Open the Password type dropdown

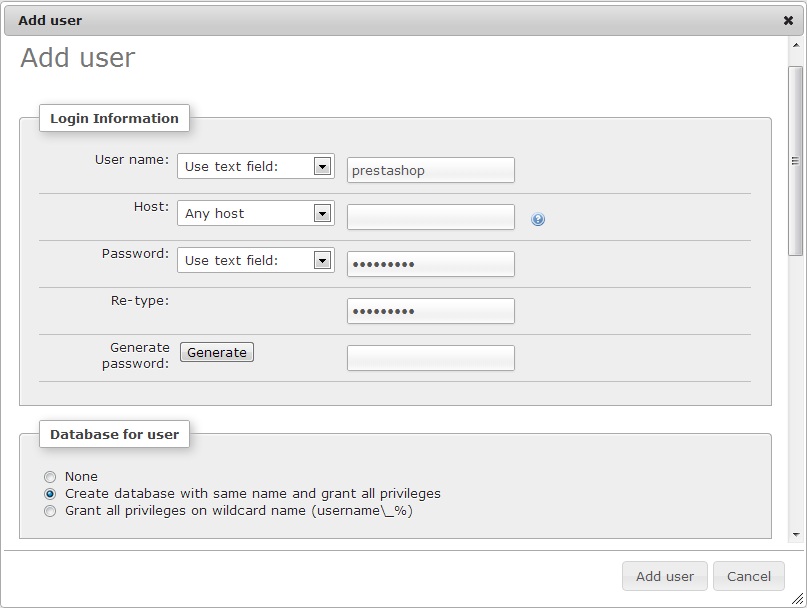pos(256,260)
